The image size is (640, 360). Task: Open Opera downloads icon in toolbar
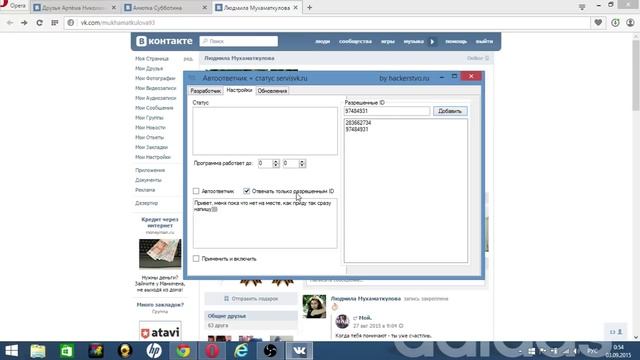615,23
